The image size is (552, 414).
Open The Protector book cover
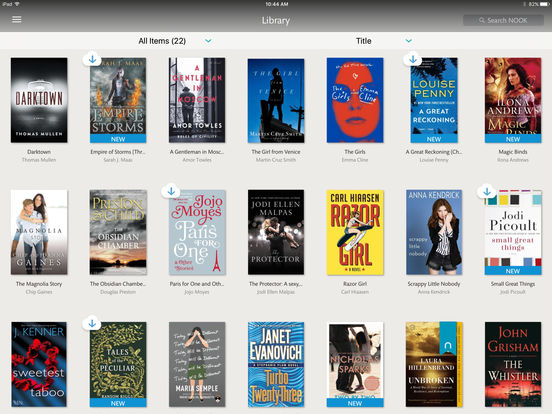click(276, 232)
